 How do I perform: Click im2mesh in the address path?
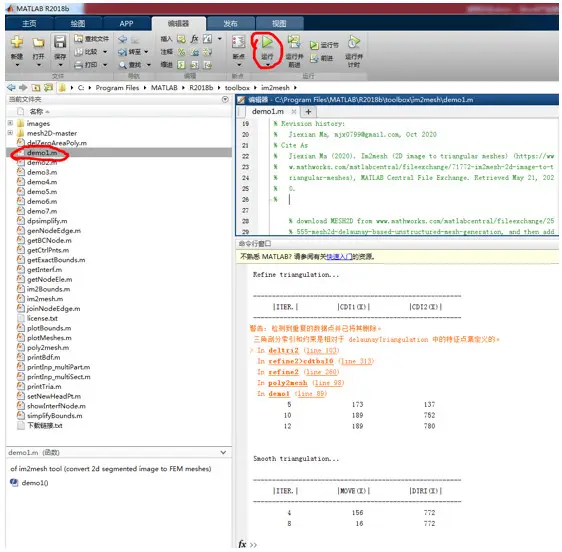[x=275, y=88]
